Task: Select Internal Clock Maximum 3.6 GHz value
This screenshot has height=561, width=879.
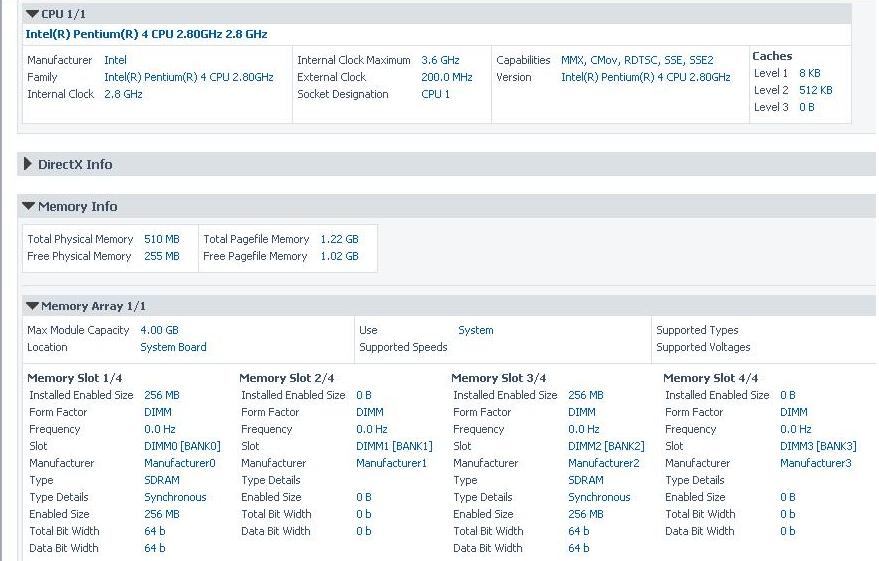Action: coord(440,60)
